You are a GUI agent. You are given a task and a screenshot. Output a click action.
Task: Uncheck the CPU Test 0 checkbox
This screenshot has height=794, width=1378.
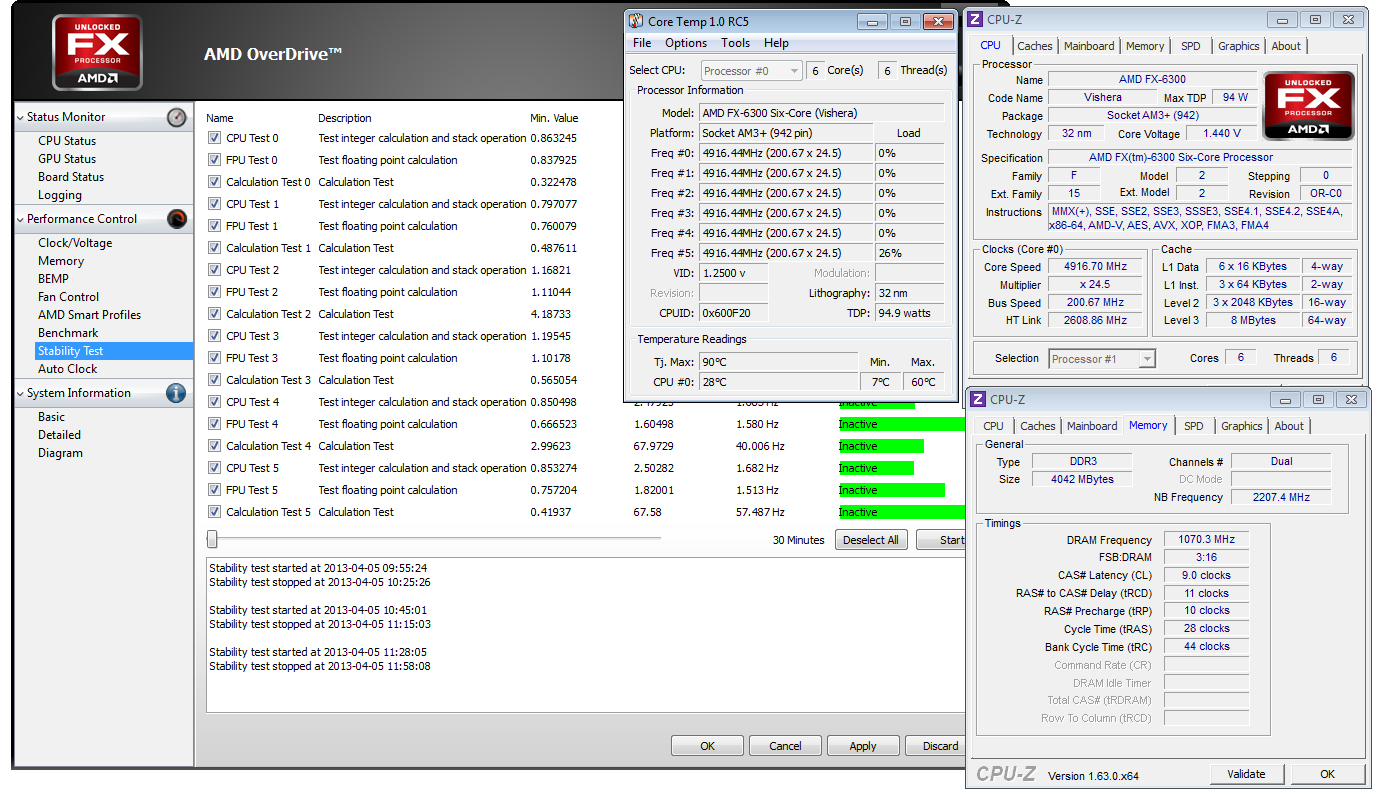[214, 138]
